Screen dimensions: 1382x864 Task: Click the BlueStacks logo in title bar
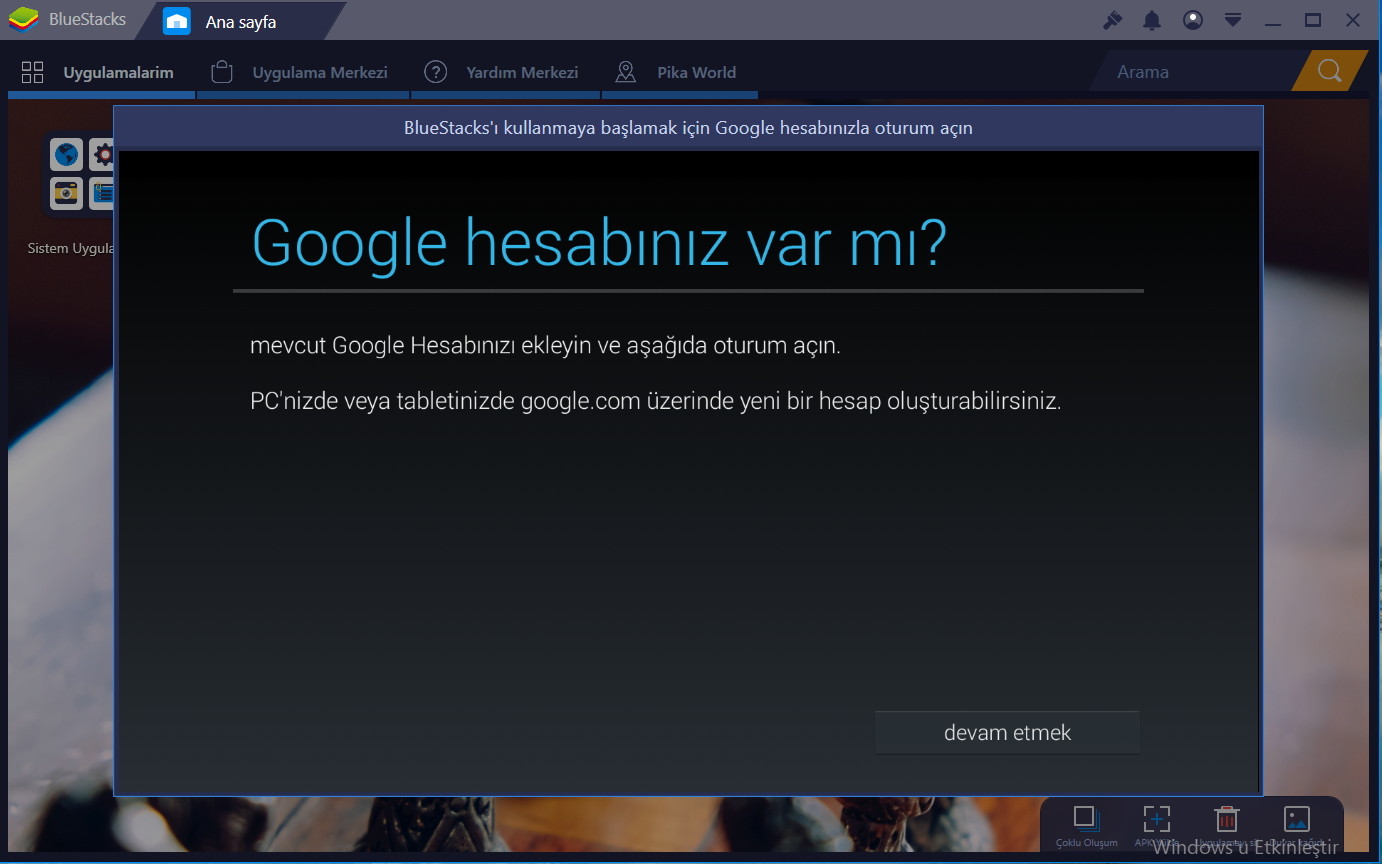[24, 20]
